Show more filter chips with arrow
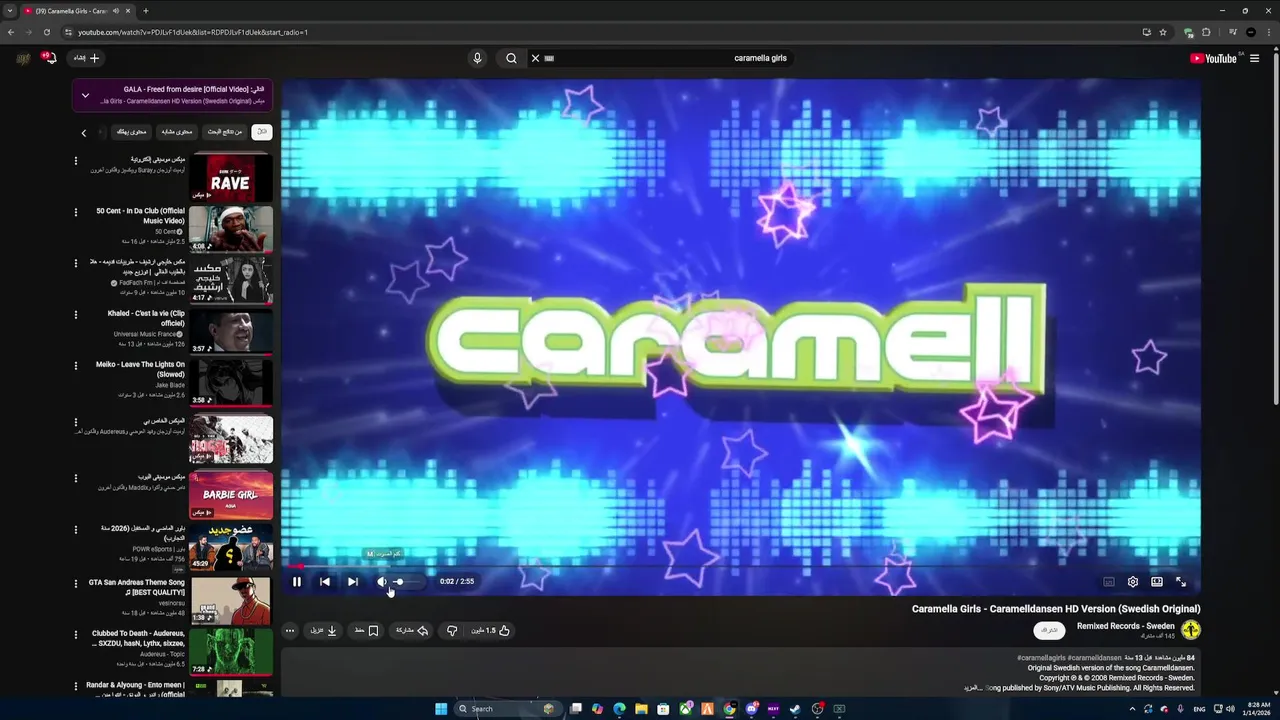The width and height of the screenshot is (1280, 720). click(84, 132)
